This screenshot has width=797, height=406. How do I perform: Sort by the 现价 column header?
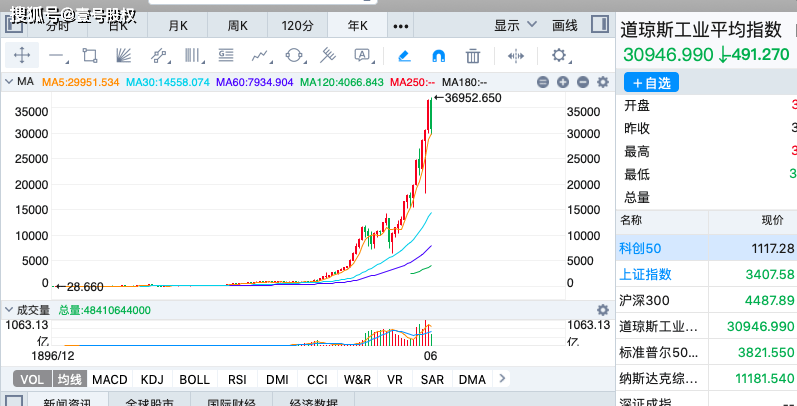click(x=753, y=221)
